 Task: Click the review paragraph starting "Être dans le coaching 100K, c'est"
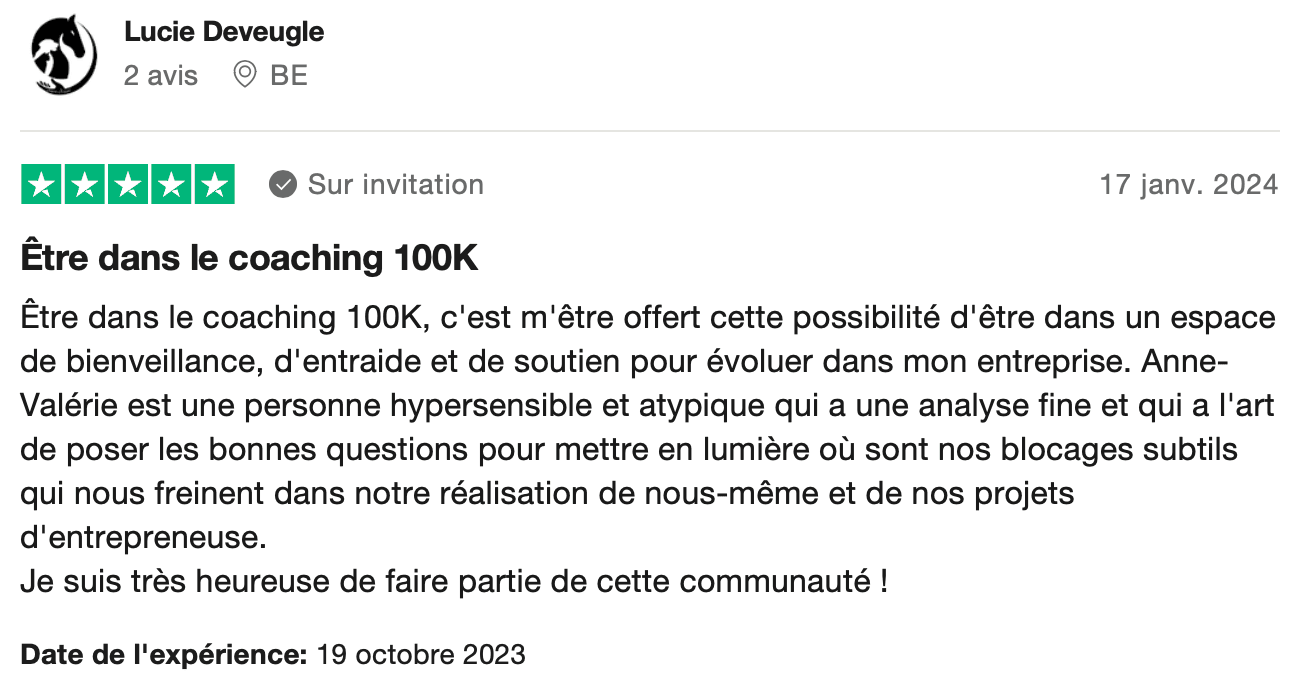(x=648, y=428)
